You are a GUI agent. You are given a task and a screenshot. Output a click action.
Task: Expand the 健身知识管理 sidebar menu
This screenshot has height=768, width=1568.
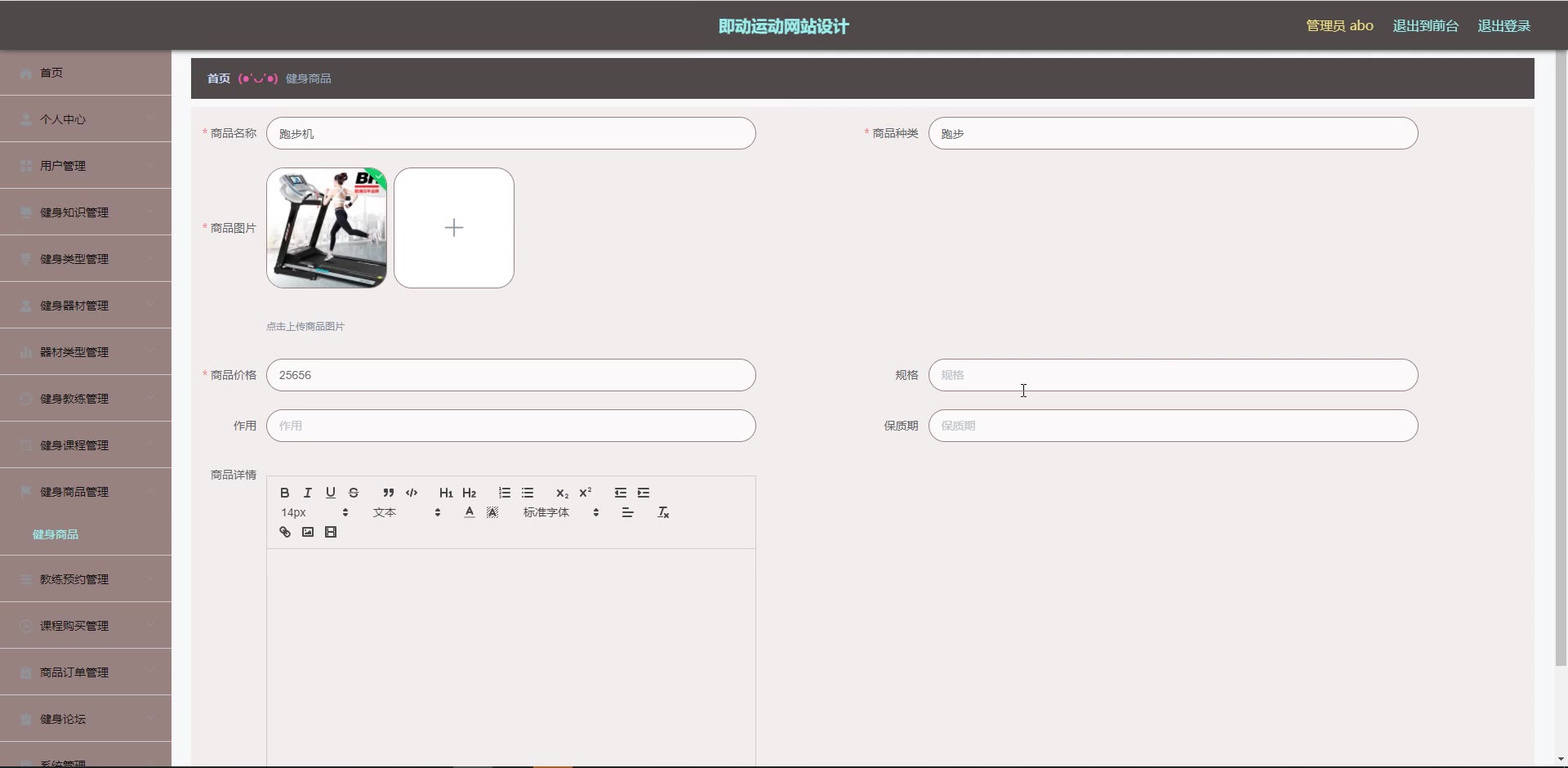(x=86, y=212)
